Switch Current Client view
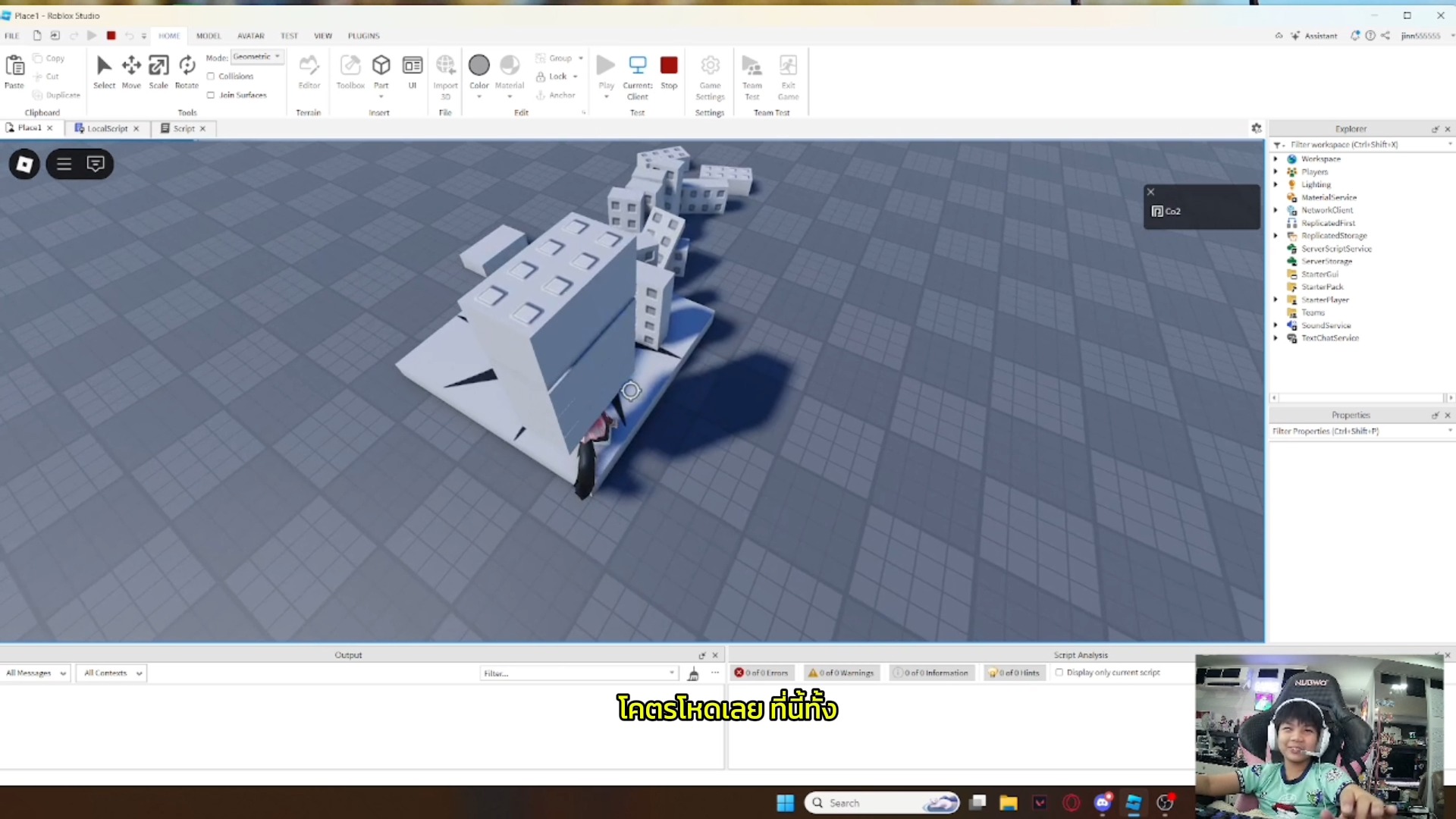 (x=638, y=77)
